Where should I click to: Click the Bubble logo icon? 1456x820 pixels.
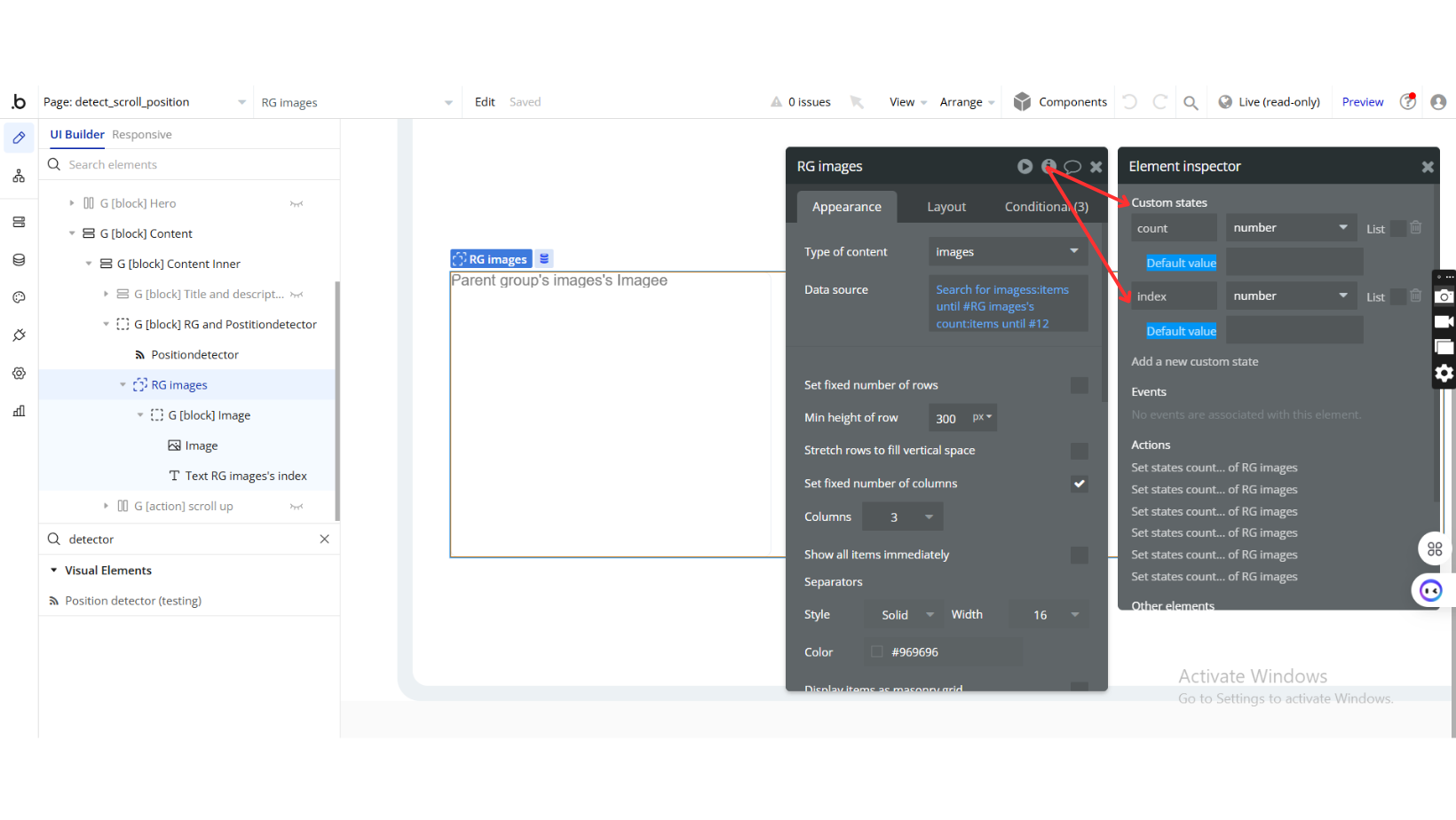[x=19, y=102]
